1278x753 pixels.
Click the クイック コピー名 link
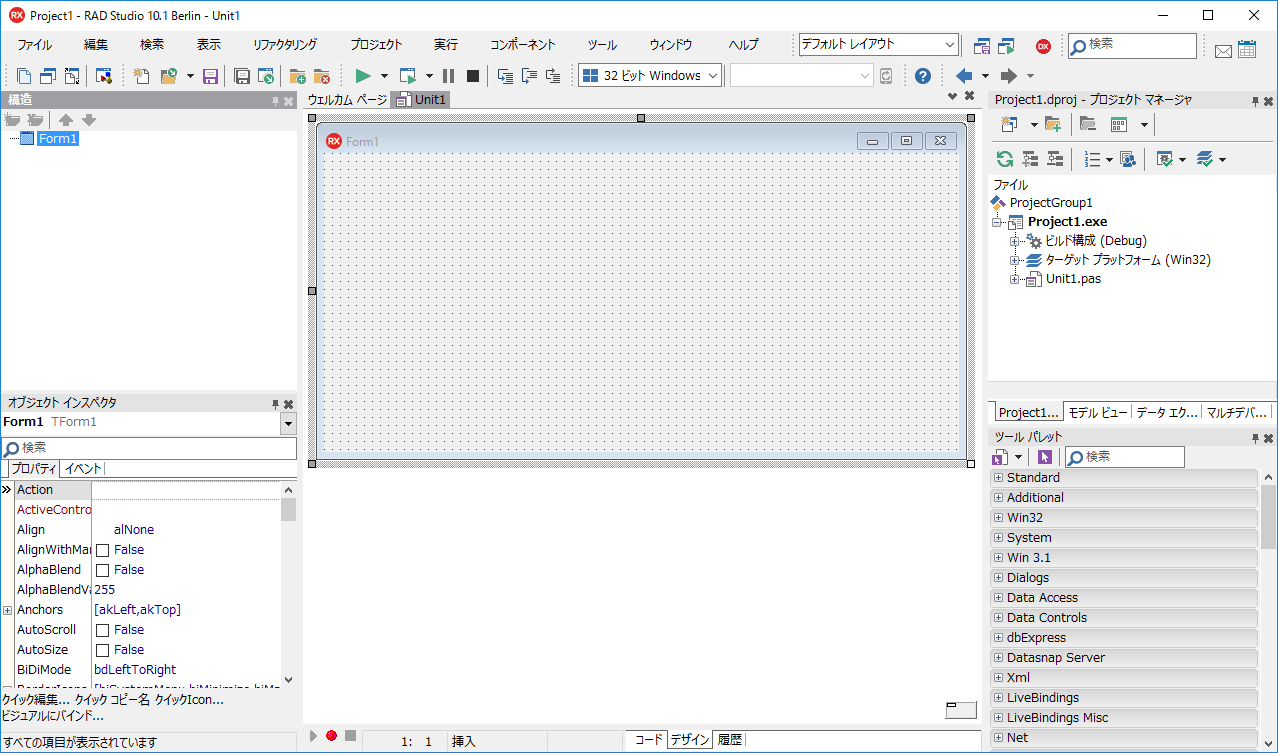(x=112, y=700)
